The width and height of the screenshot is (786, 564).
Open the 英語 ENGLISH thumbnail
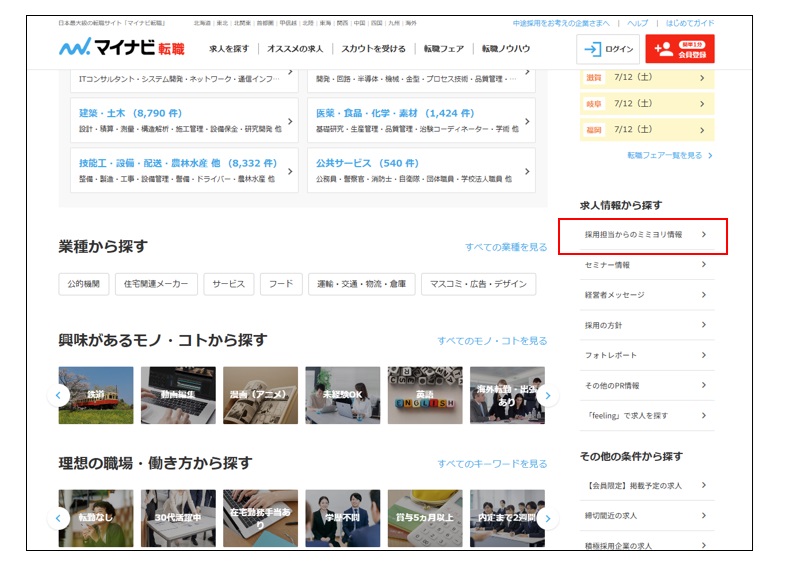(425, 395)
